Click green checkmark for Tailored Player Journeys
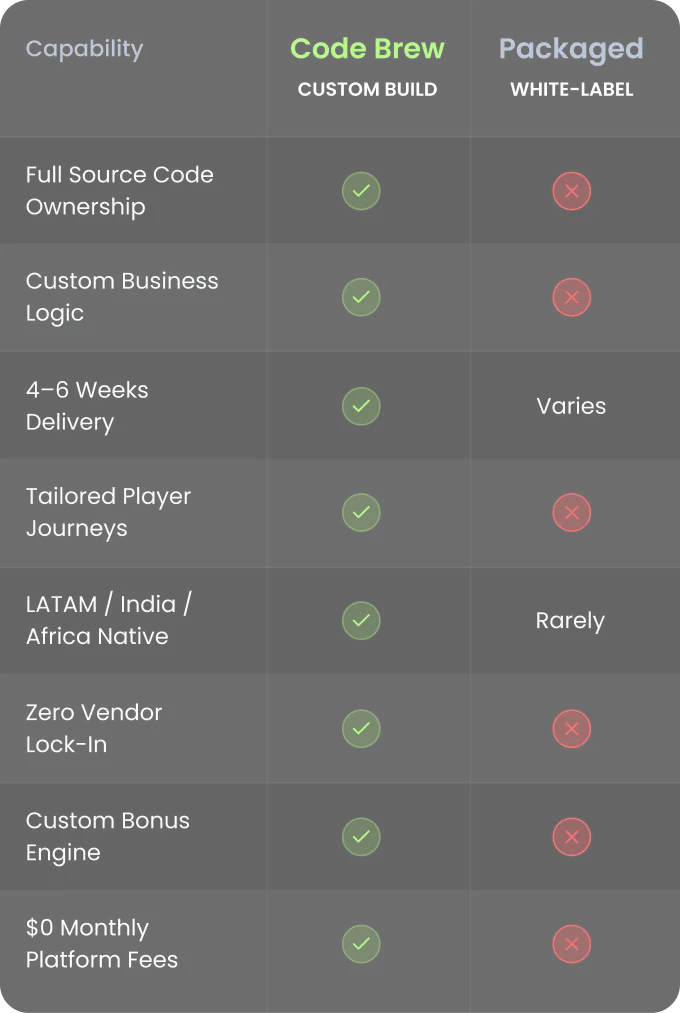Viewport: 680px width, 1013px height. 361,513
